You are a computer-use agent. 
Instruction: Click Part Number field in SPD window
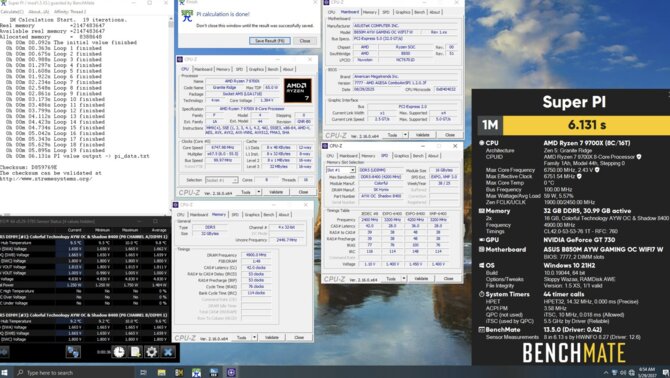(380, 196)
